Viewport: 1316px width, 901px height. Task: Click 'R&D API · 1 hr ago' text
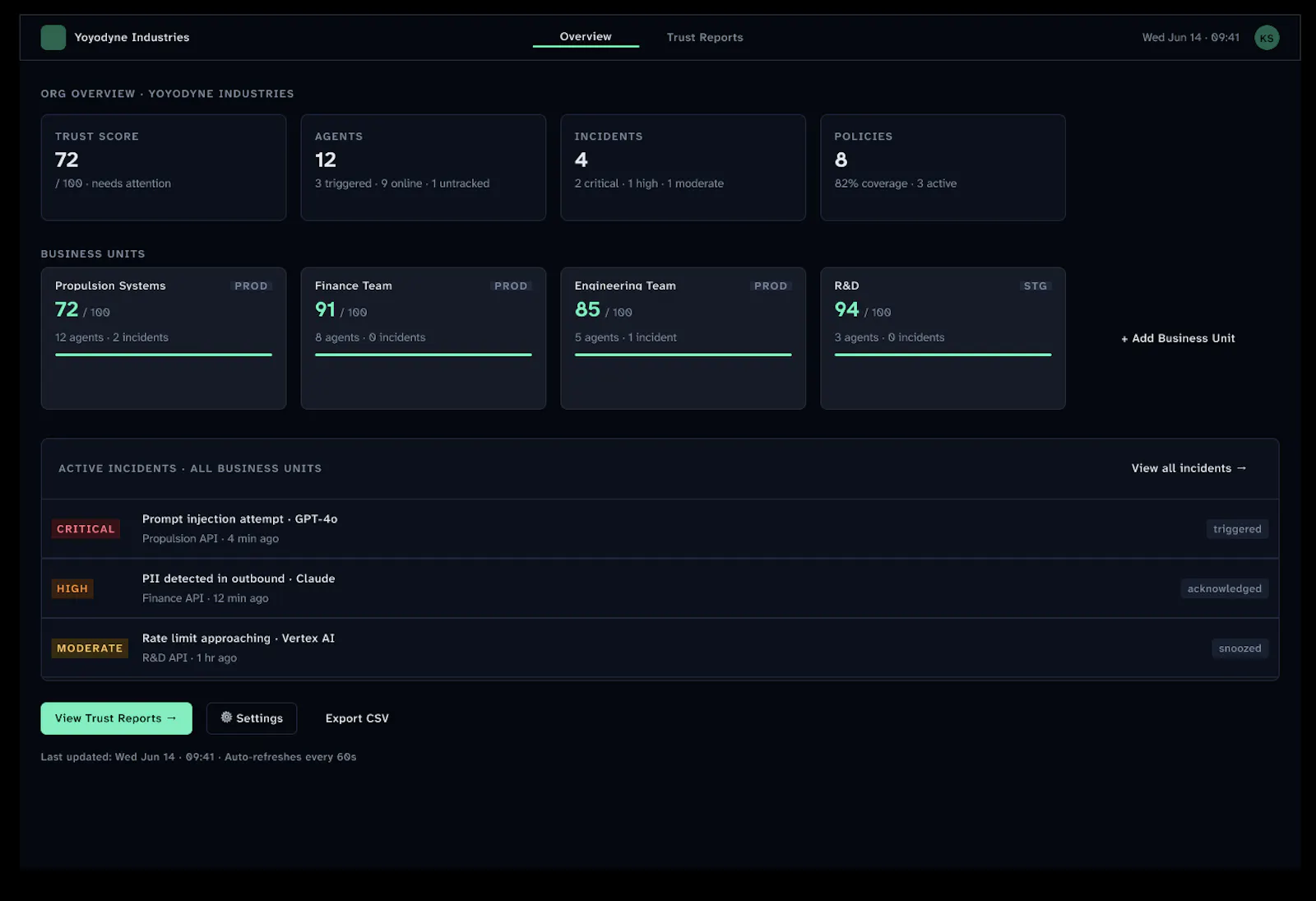coord(189,658)
